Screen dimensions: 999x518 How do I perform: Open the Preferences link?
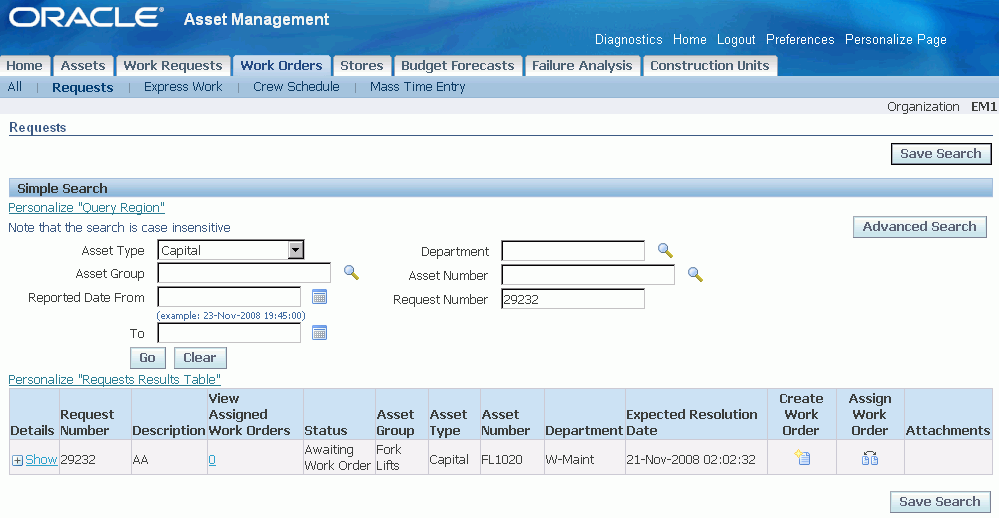coord(800,40)
